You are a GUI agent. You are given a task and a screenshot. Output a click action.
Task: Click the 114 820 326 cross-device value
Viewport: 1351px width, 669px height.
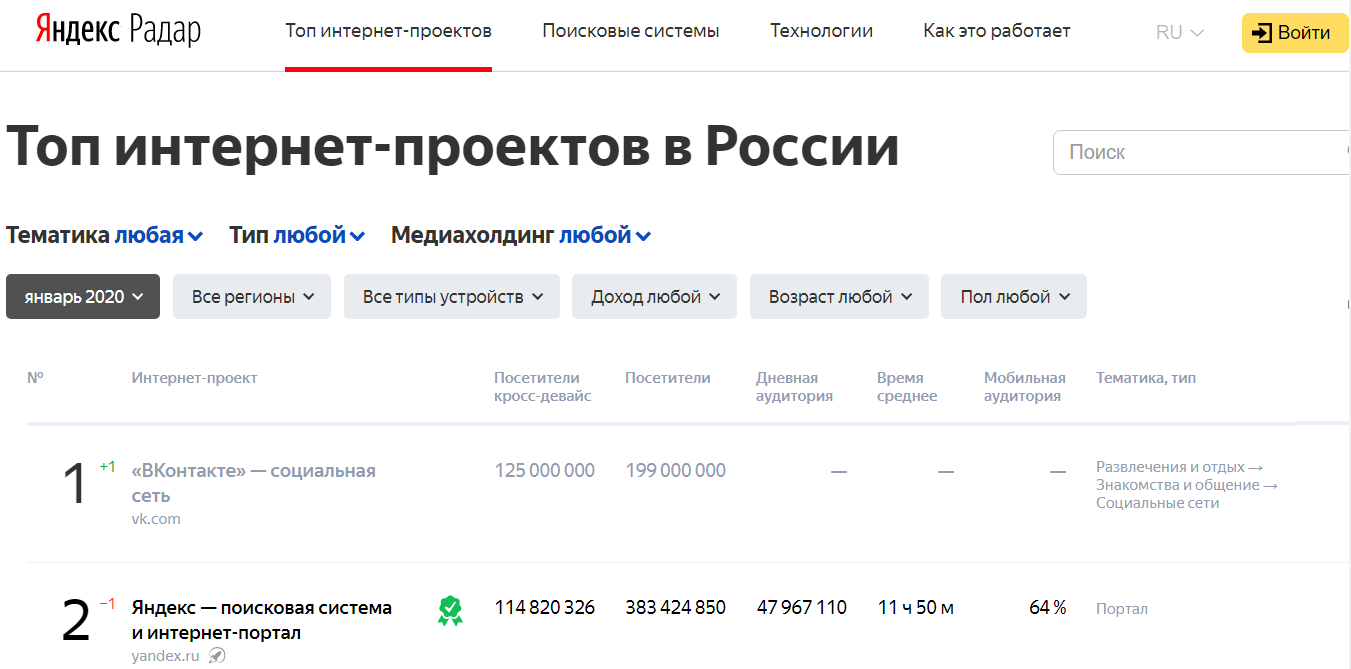[x=545, y=607]
